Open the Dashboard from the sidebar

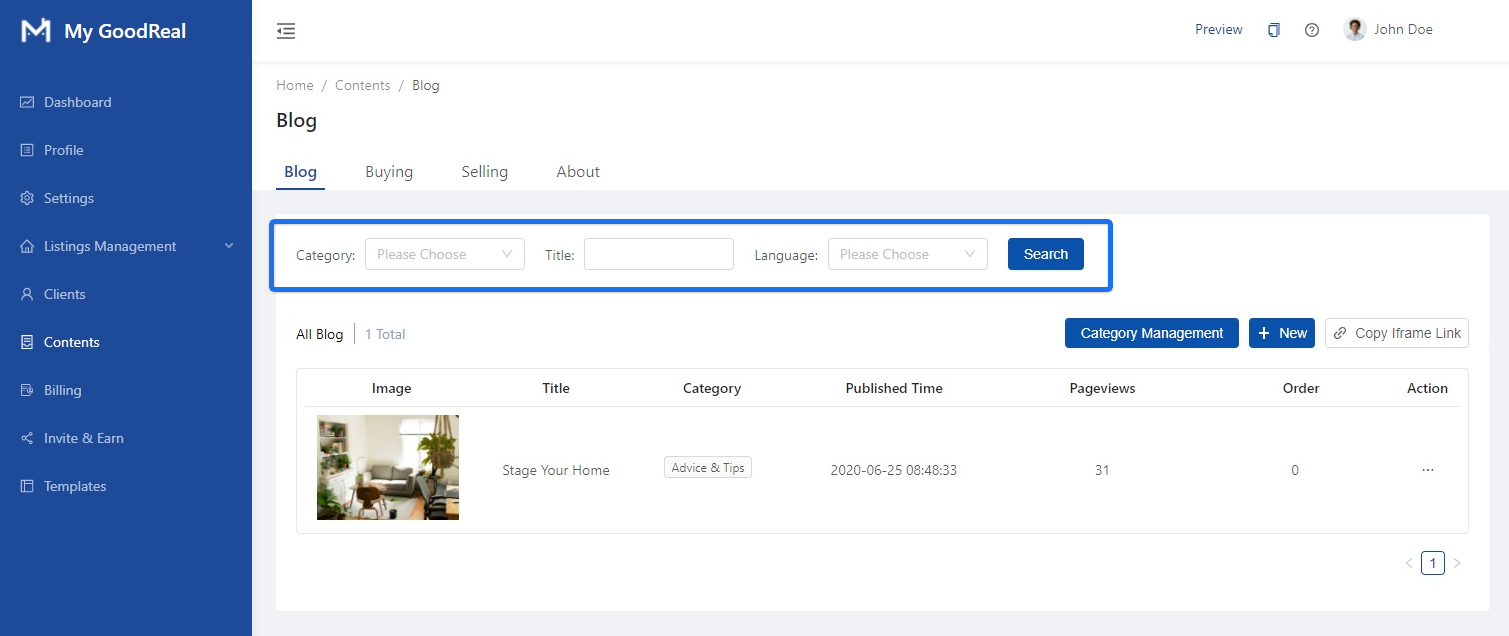coord(77,102)
